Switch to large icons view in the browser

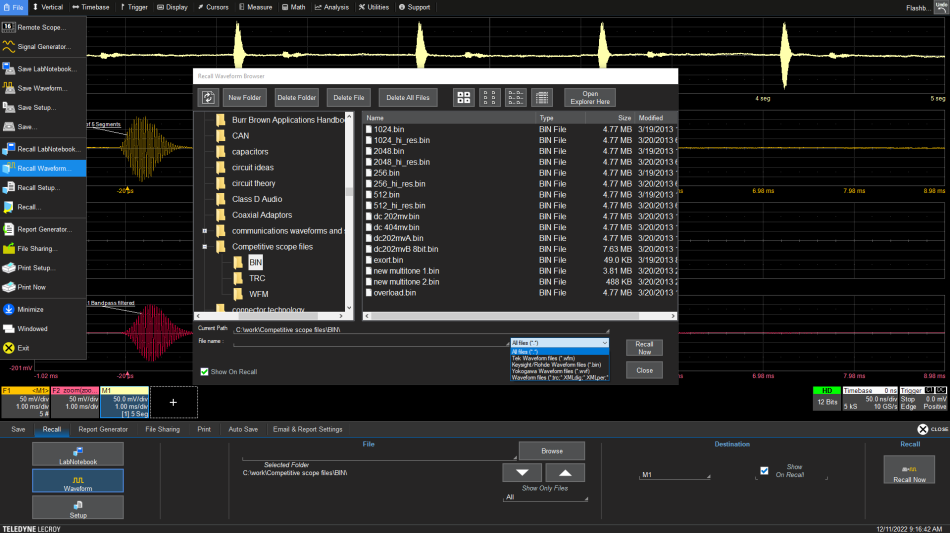coord(464,97)
